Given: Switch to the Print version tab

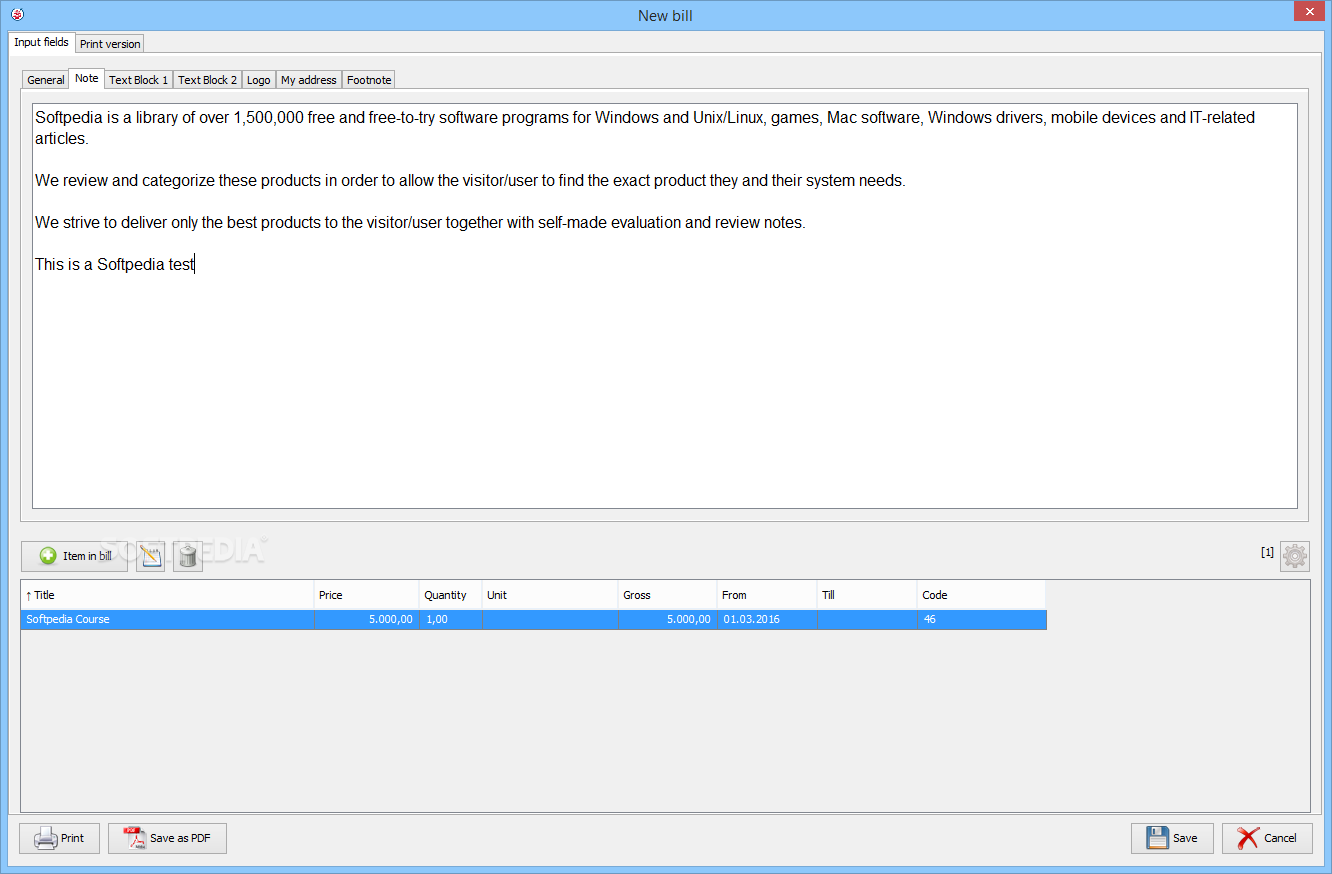Looking at the screenshot, I should (110, 44).
